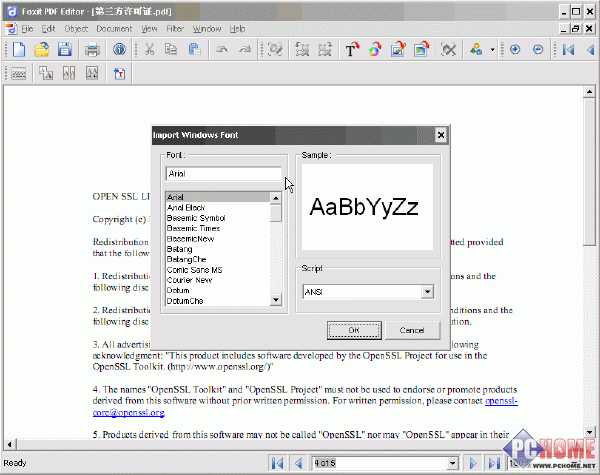Open a file with the folder icon
The height and width of the screenshot is (475, 600).
tap(41, 50)
